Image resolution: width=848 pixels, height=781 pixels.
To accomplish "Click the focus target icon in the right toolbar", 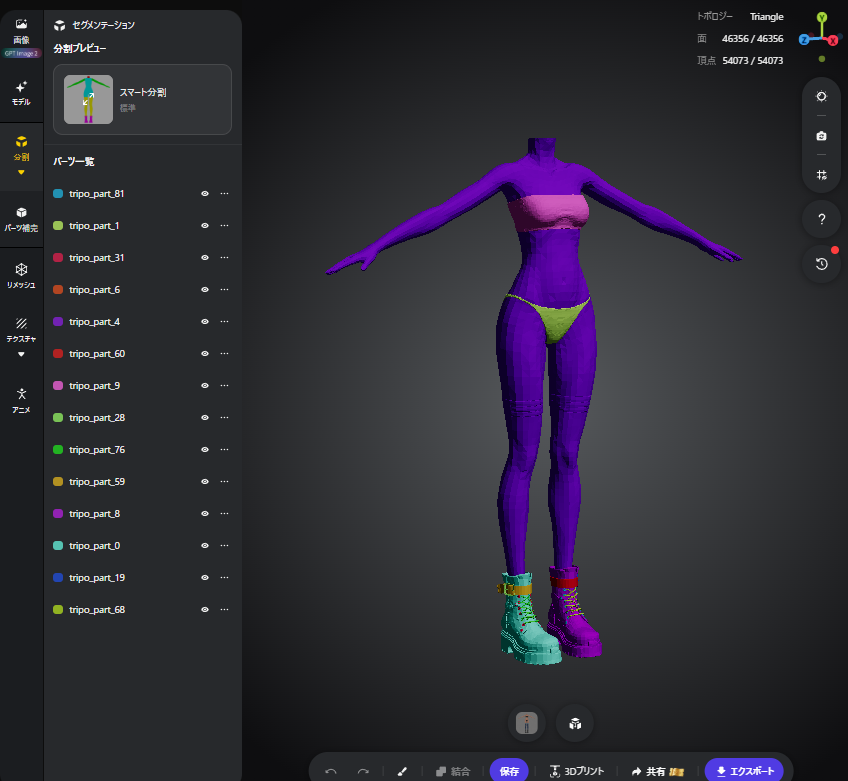I will click(x=821, y=96).
